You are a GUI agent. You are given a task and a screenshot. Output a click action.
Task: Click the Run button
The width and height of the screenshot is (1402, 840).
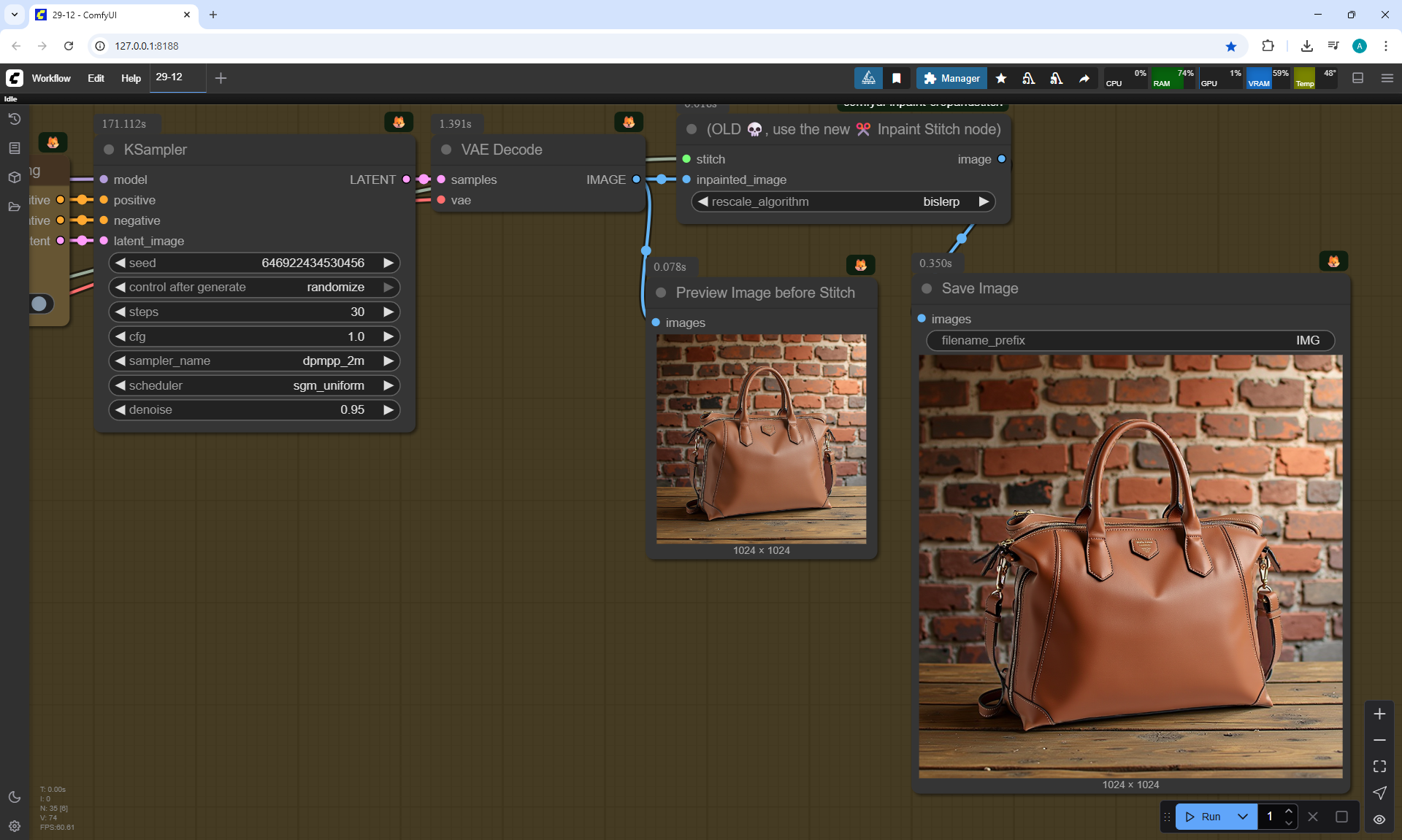(1203, 817)
